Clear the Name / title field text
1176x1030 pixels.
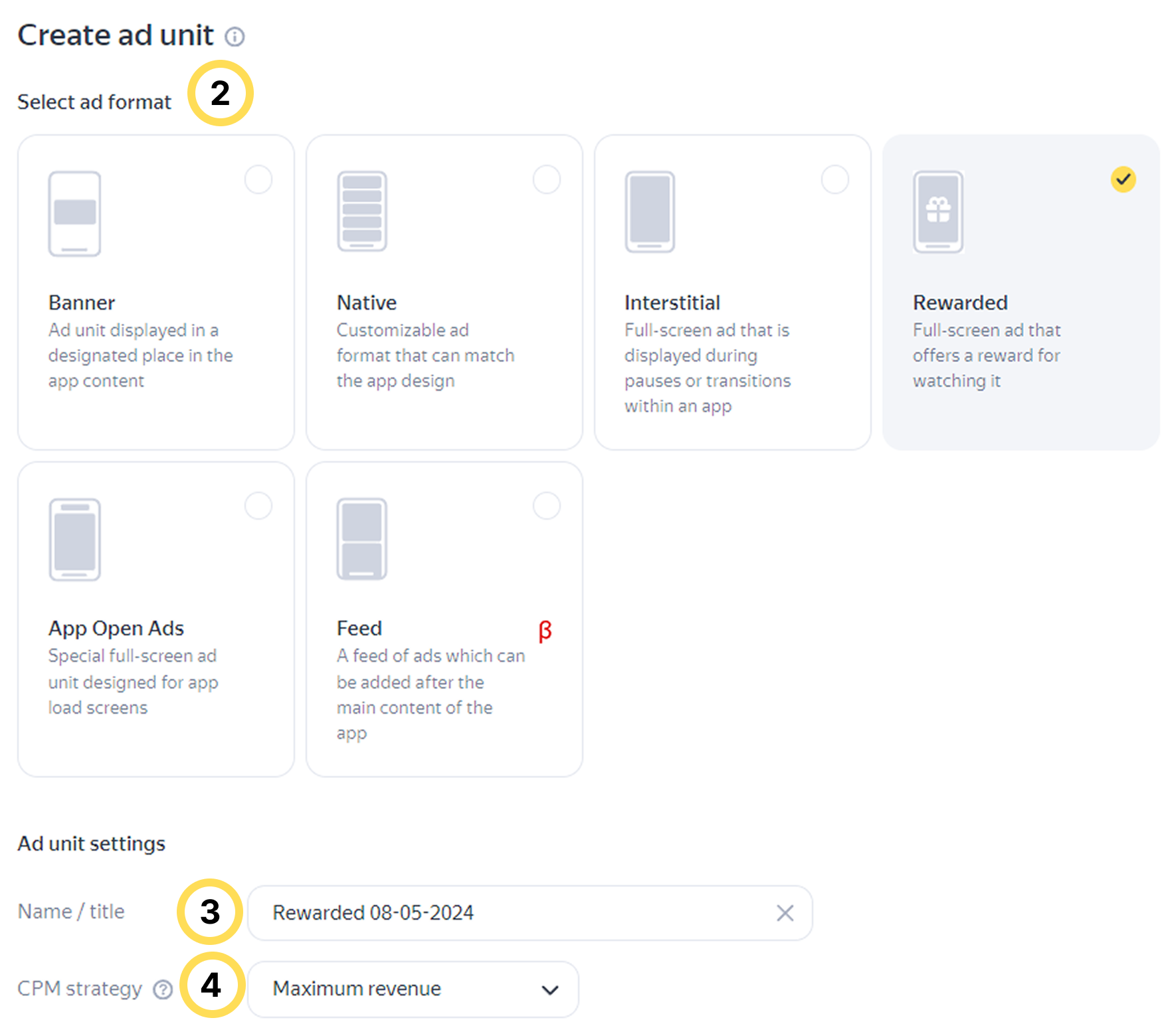[785, 913]
